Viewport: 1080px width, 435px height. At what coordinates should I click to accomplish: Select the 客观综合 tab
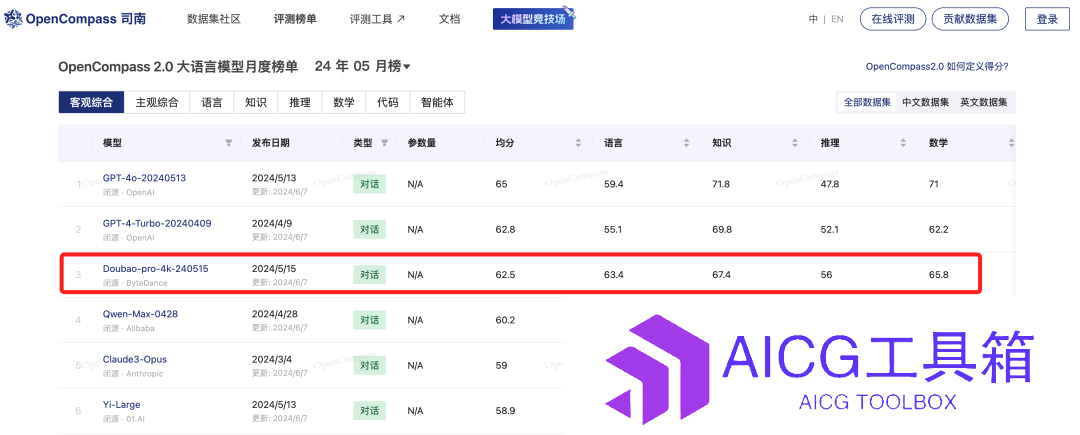pyautogui.click(x=91, y=103)
